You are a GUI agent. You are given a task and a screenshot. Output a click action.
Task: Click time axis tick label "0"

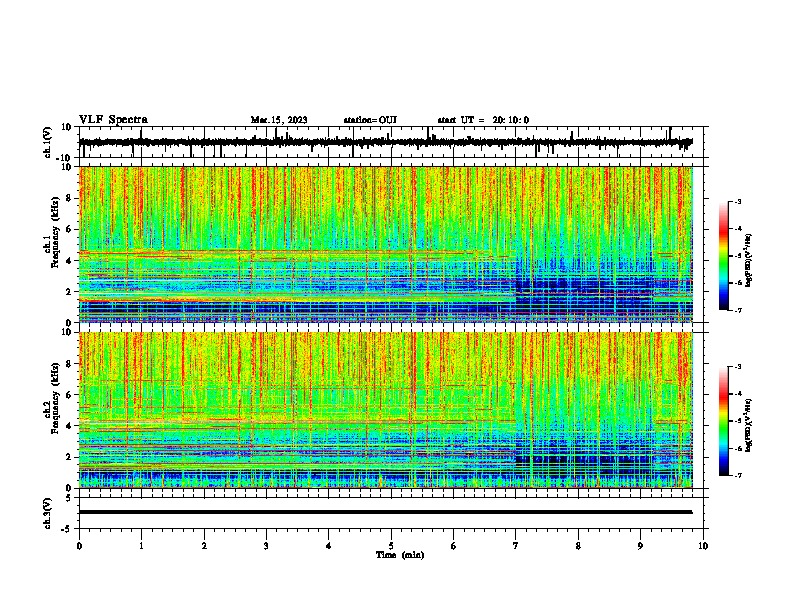[79, 546]
